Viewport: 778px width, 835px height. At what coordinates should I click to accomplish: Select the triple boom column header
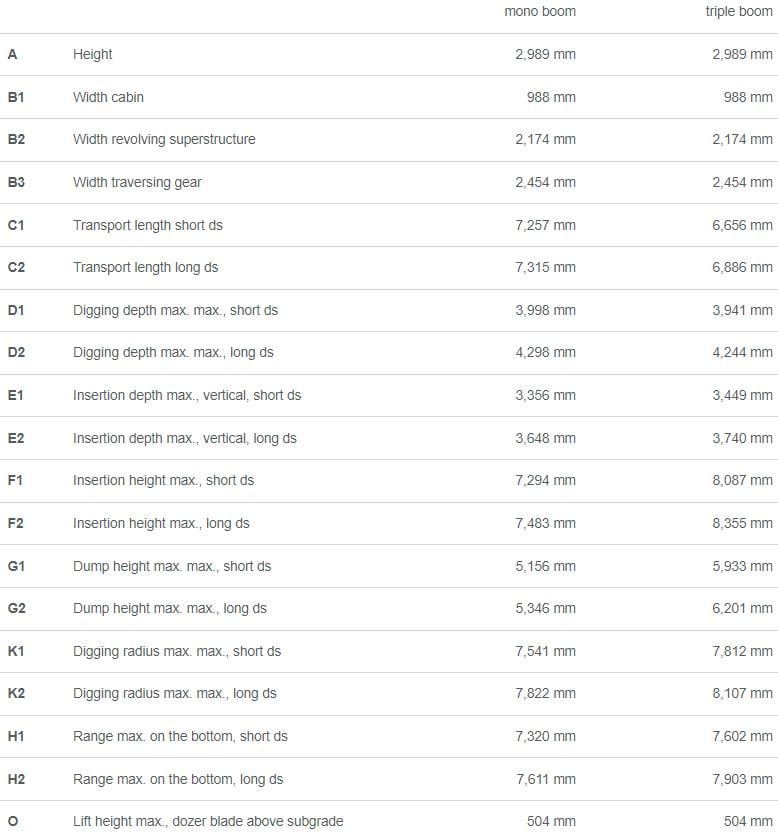click(739, 12)
